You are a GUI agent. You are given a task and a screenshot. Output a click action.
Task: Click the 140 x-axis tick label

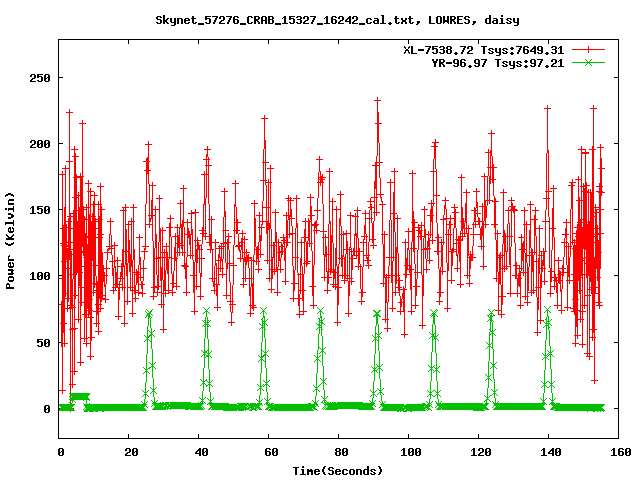point(551,452)
